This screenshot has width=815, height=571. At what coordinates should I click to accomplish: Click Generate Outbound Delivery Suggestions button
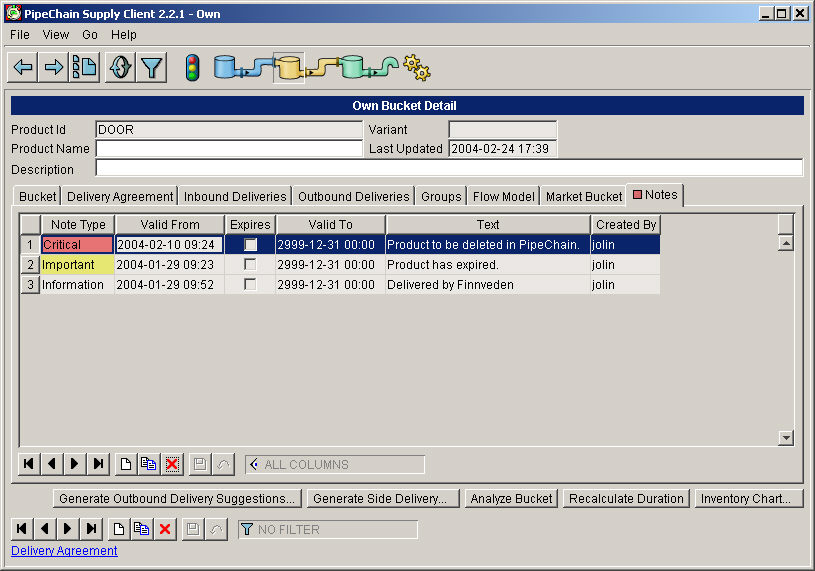coord(177,498)
